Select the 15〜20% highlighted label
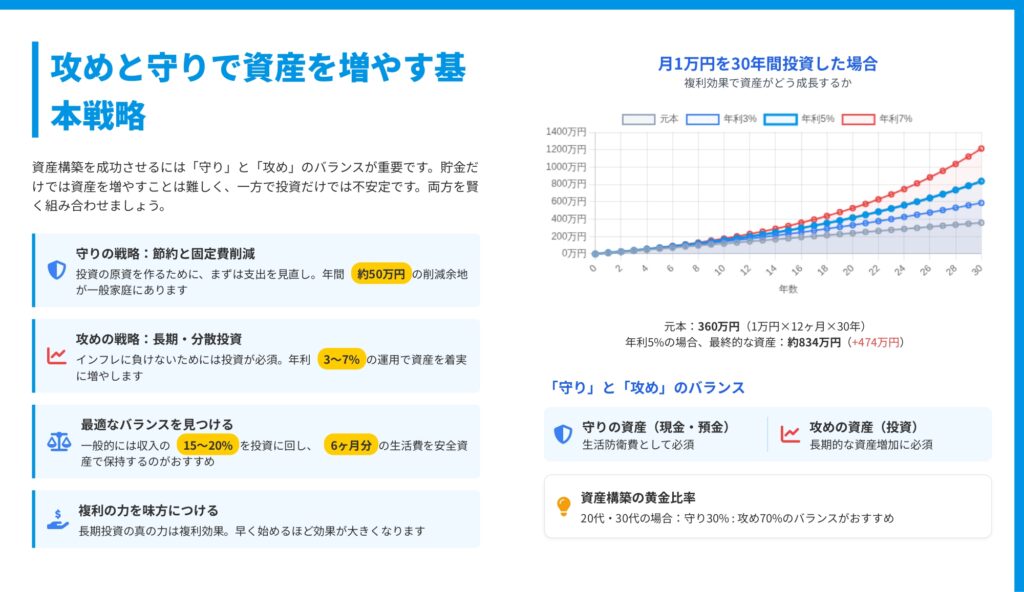 (207, 445)
